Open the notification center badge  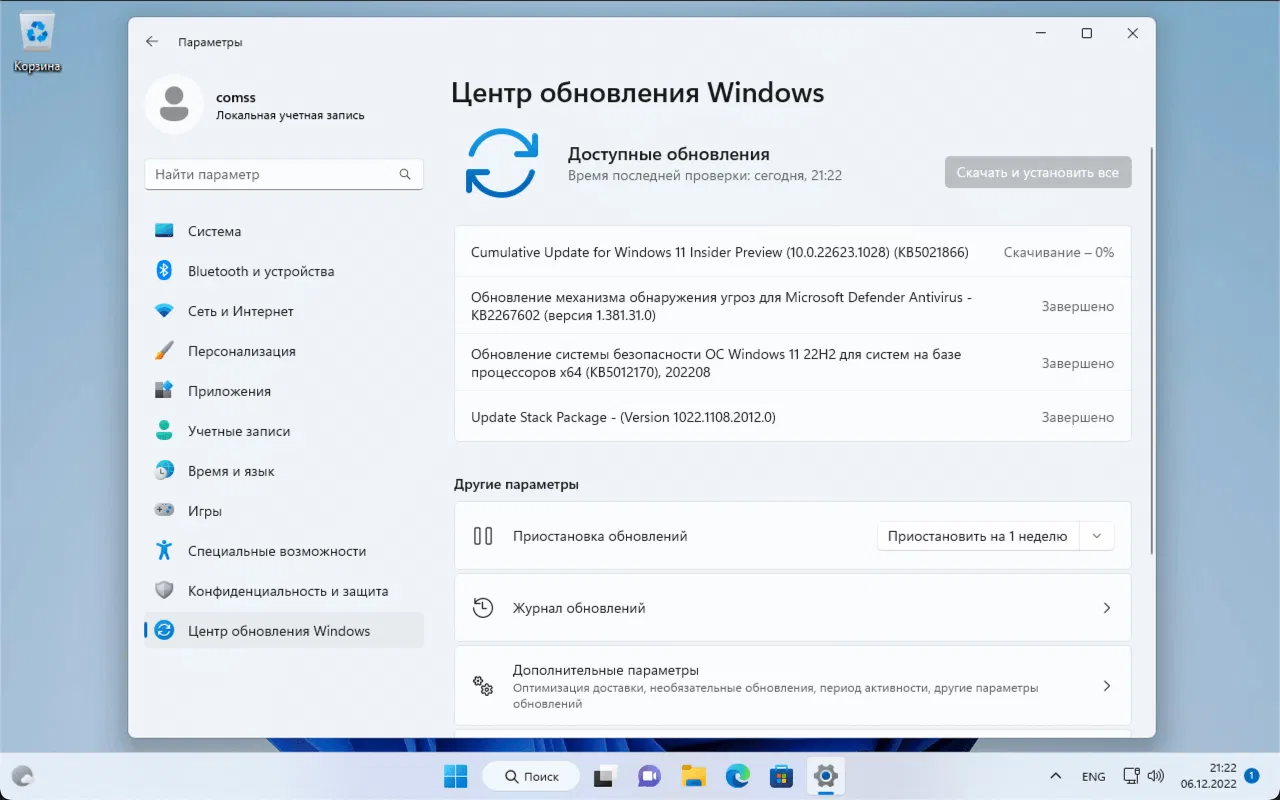(x=1251, y=775)
